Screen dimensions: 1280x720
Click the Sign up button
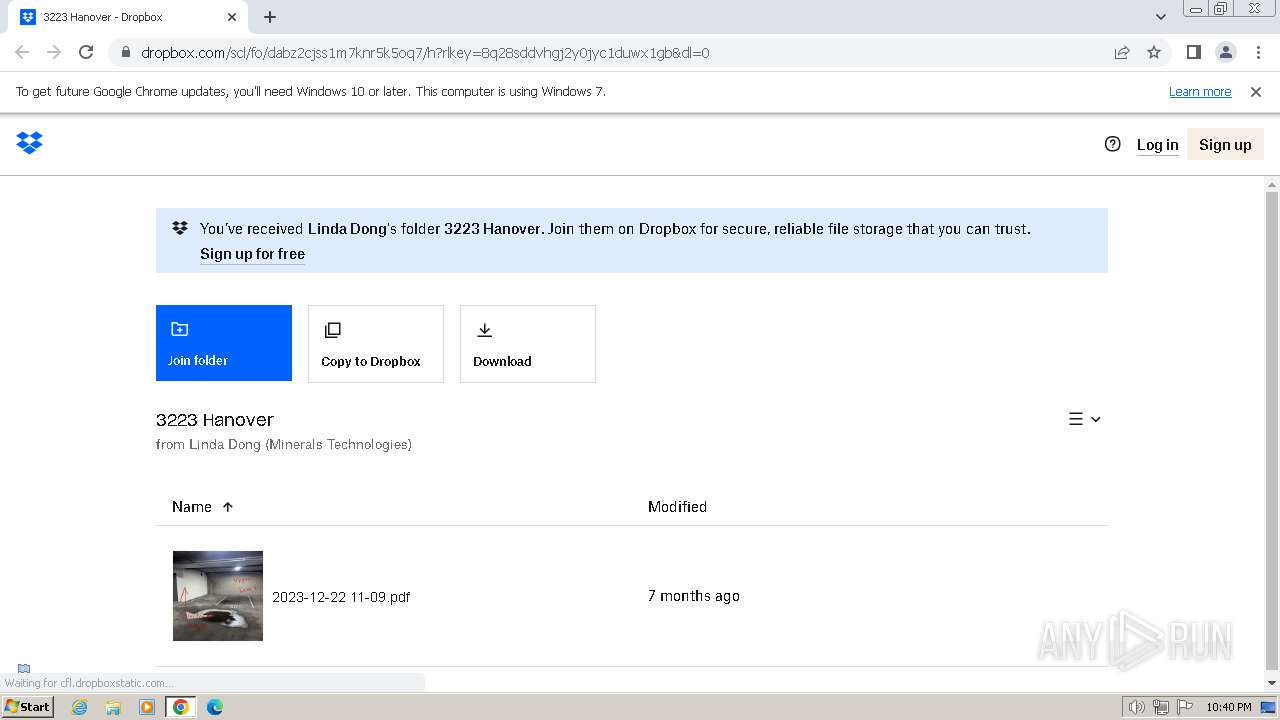[x=1225, y=144]
